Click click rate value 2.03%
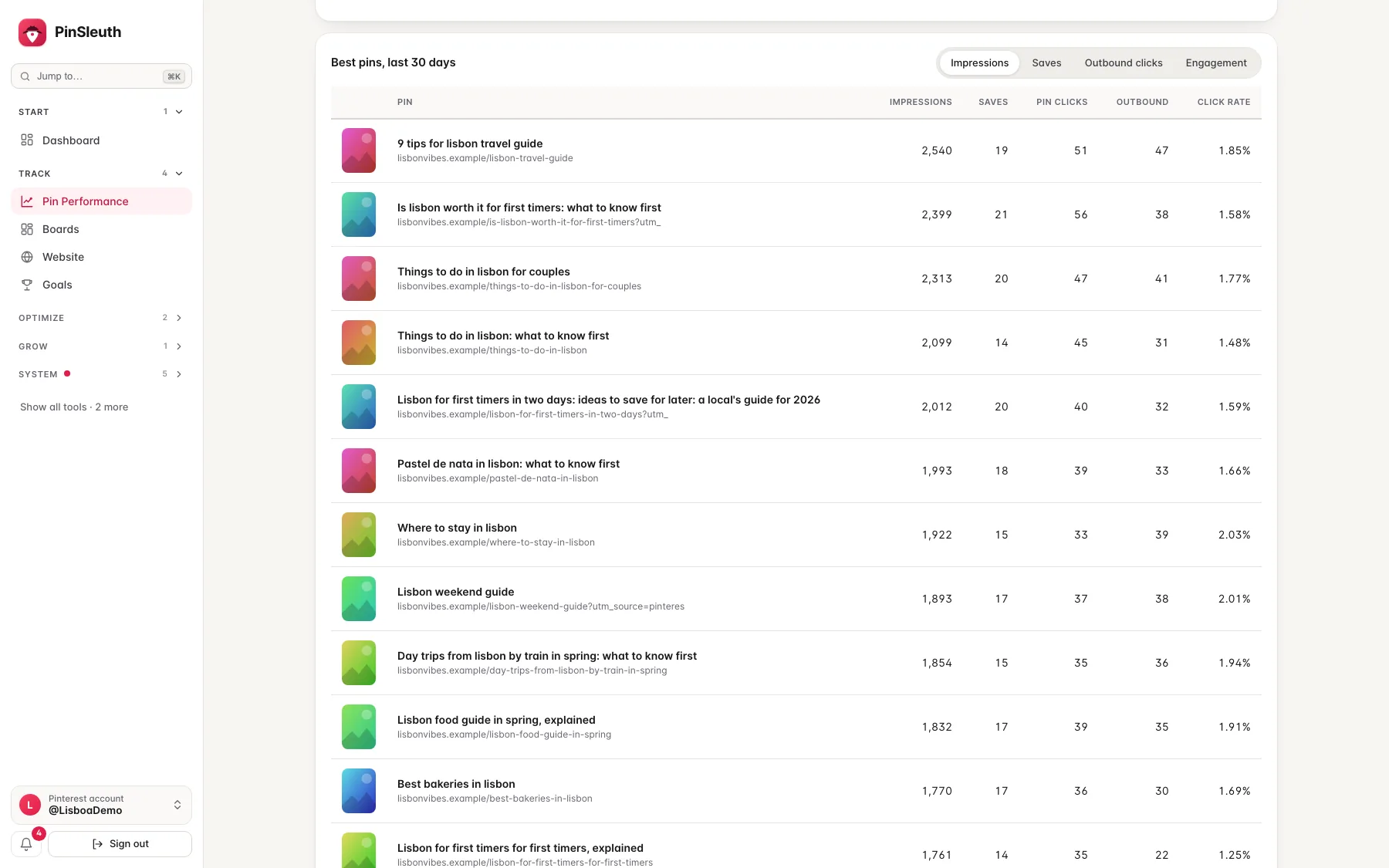This screenshot has height=868, width=1389. [1235, 535]
